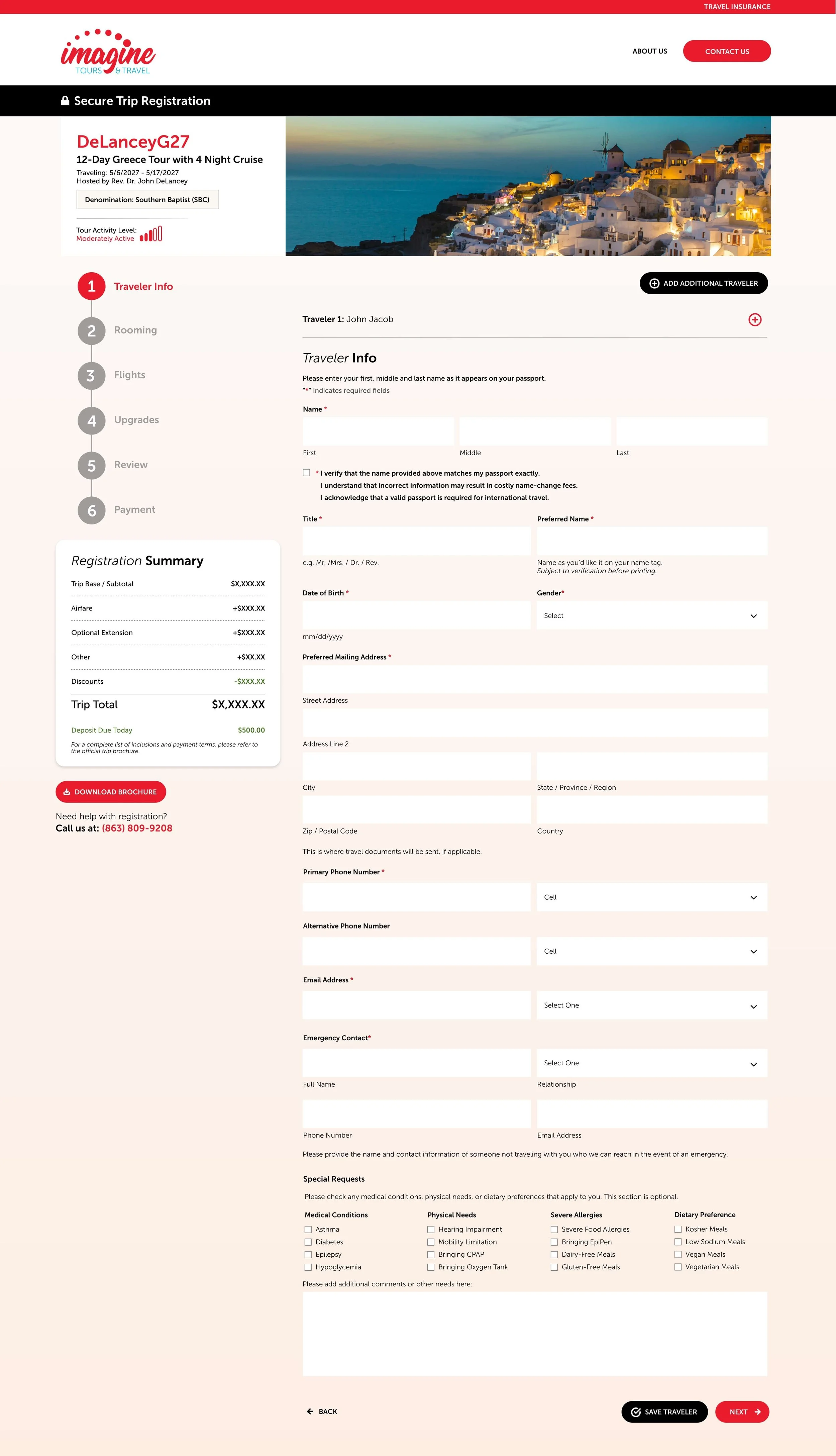
Task: Focus the Last name input field
Action: point(692,431)
